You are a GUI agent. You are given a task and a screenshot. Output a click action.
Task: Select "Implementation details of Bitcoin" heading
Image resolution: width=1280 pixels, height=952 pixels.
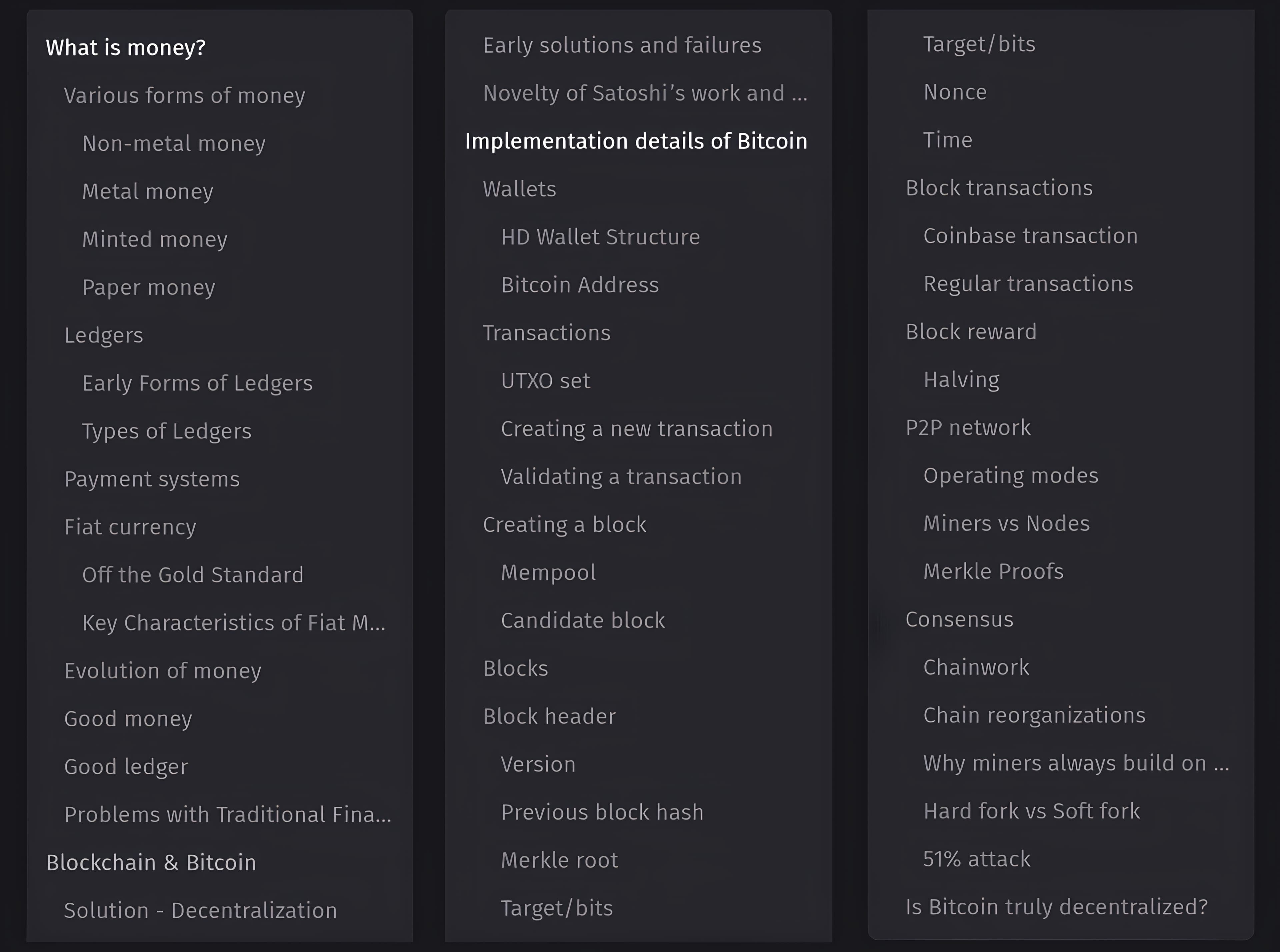636,141
